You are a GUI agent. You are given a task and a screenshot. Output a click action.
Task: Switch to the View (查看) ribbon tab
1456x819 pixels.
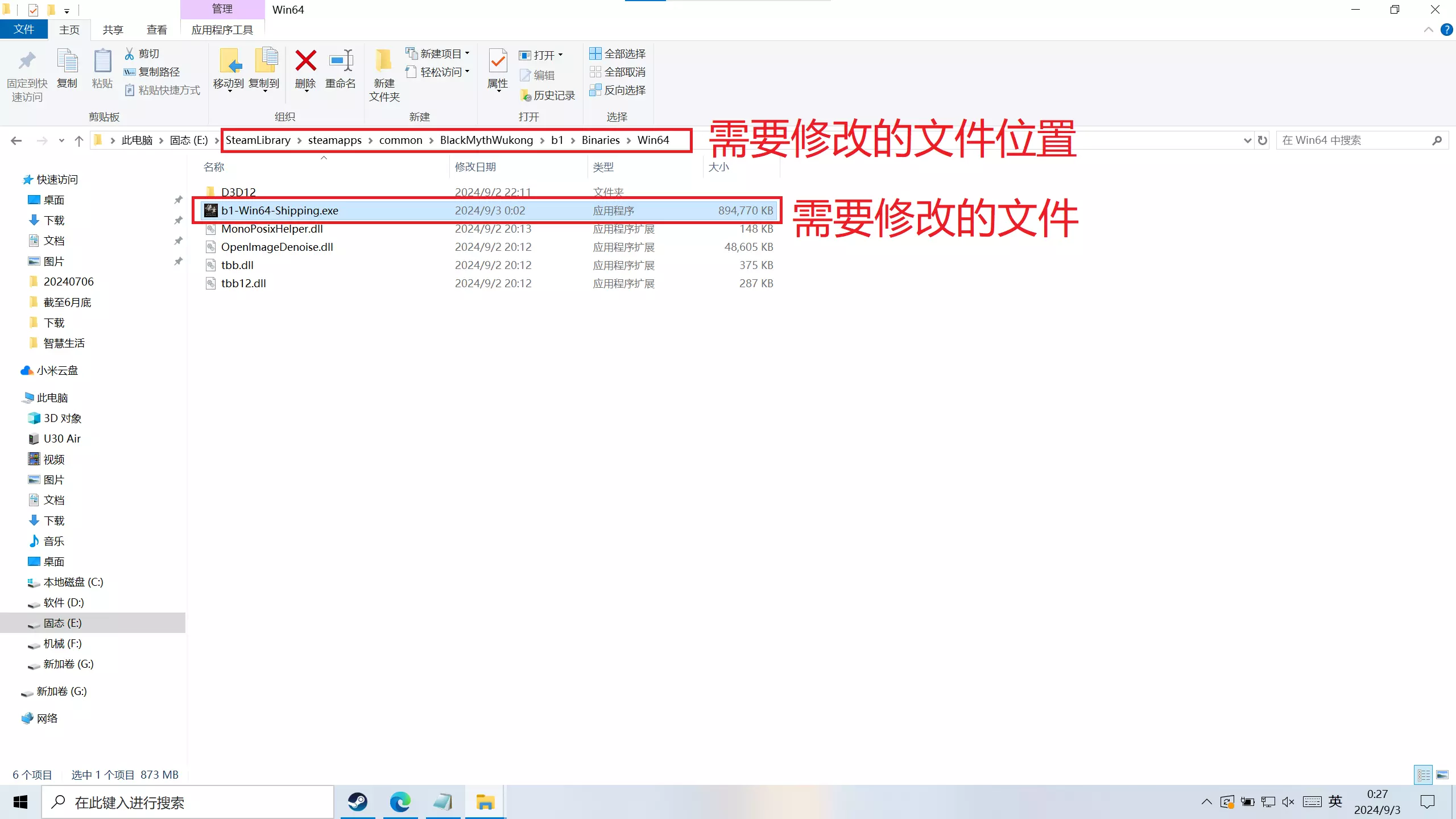click(x=156, y=30)
